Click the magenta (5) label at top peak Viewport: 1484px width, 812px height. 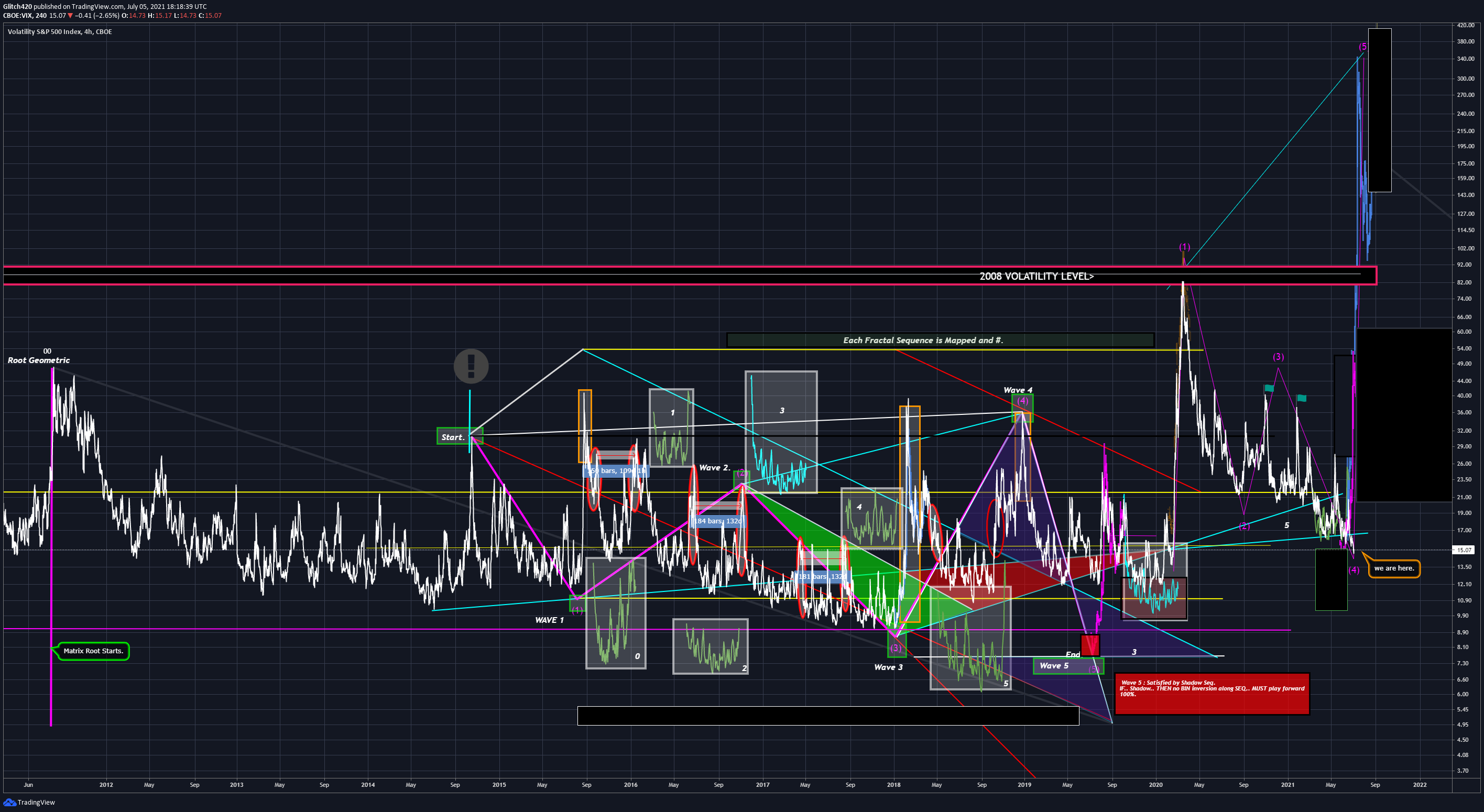point(1362,47)
